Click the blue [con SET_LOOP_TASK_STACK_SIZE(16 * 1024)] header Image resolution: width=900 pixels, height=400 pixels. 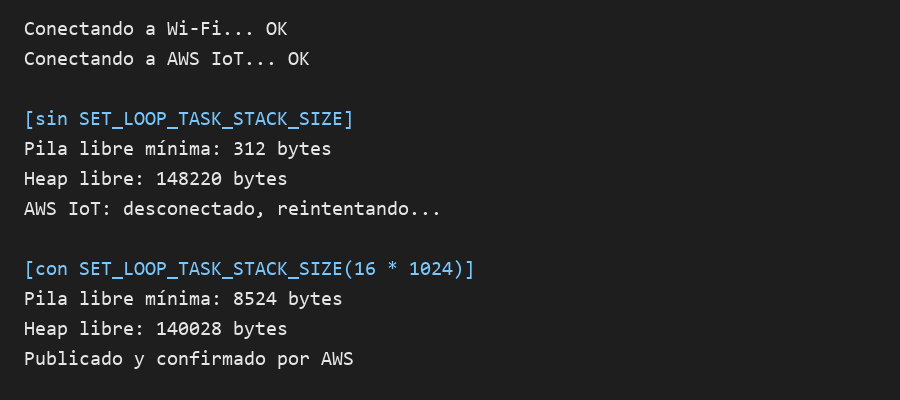(x=249, y=269)
